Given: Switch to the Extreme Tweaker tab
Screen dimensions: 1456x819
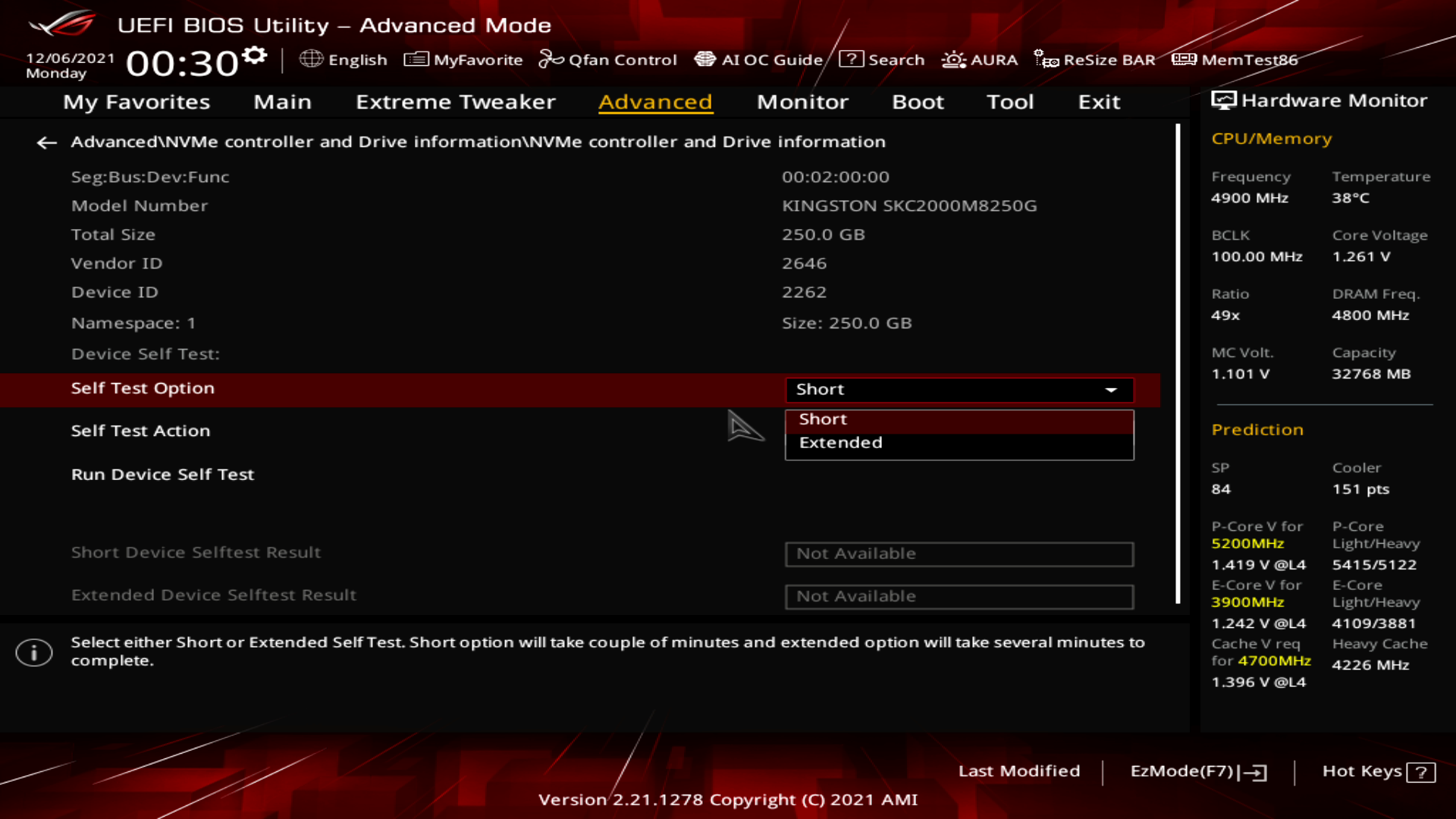Looking at the screenshot, I should [x=455, y=102].
